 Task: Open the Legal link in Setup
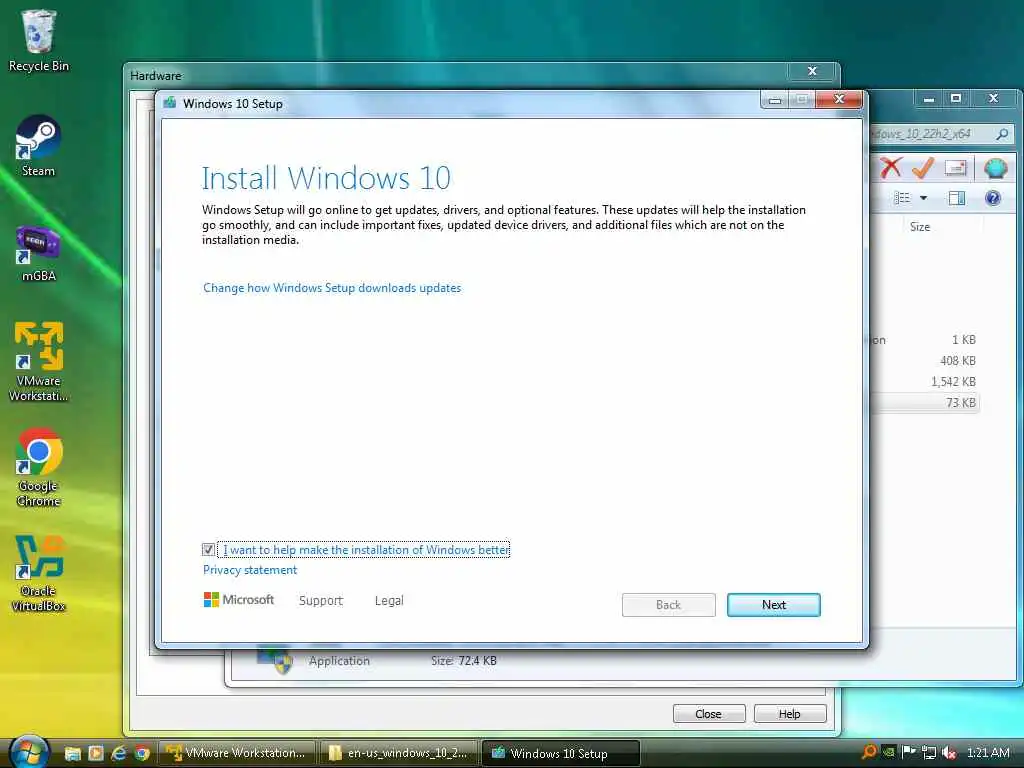(x=389, y=601)
